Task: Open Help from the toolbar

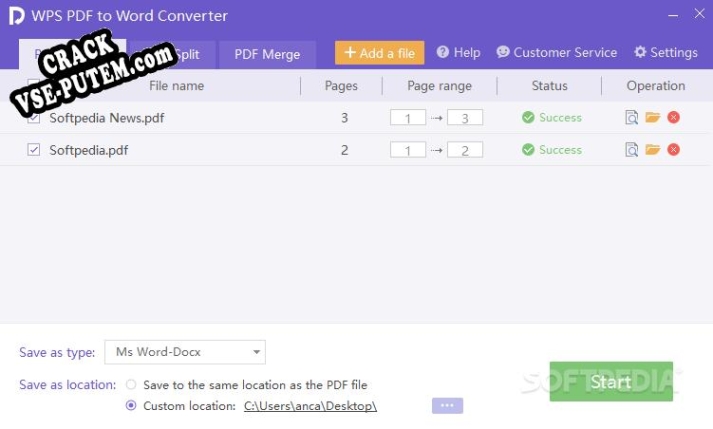Action: 458,52
